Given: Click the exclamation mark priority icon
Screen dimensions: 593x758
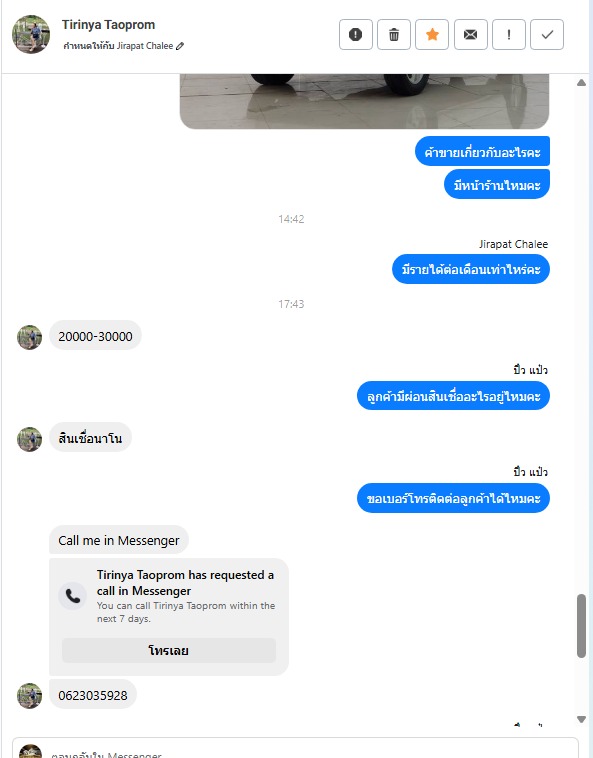Looking at the screenshot, I should pos(509,35).
